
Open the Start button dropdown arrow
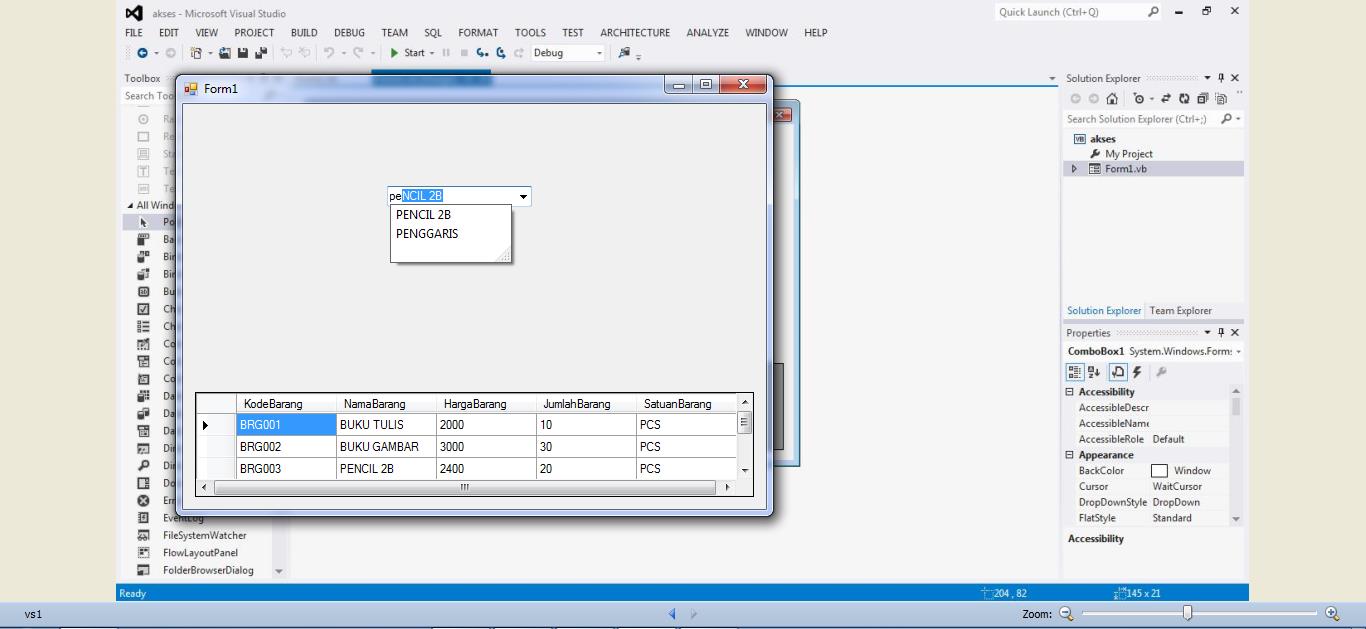pyautogui.click(x=432, y=53)
